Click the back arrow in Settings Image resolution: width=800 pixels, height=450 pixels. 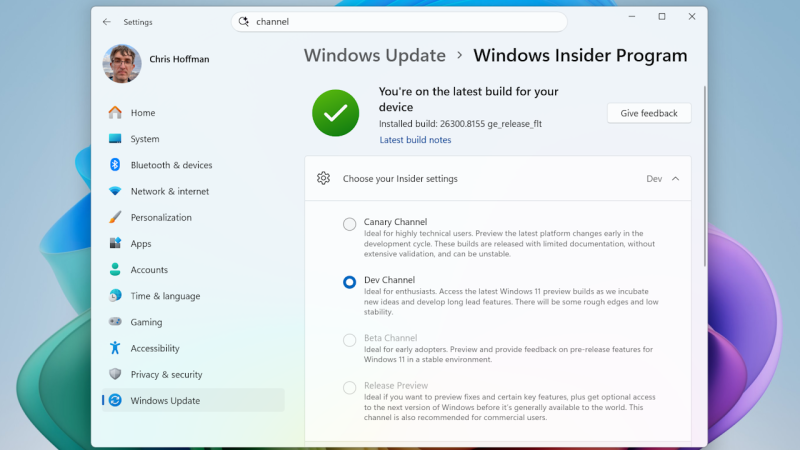[x=107, y=21]
